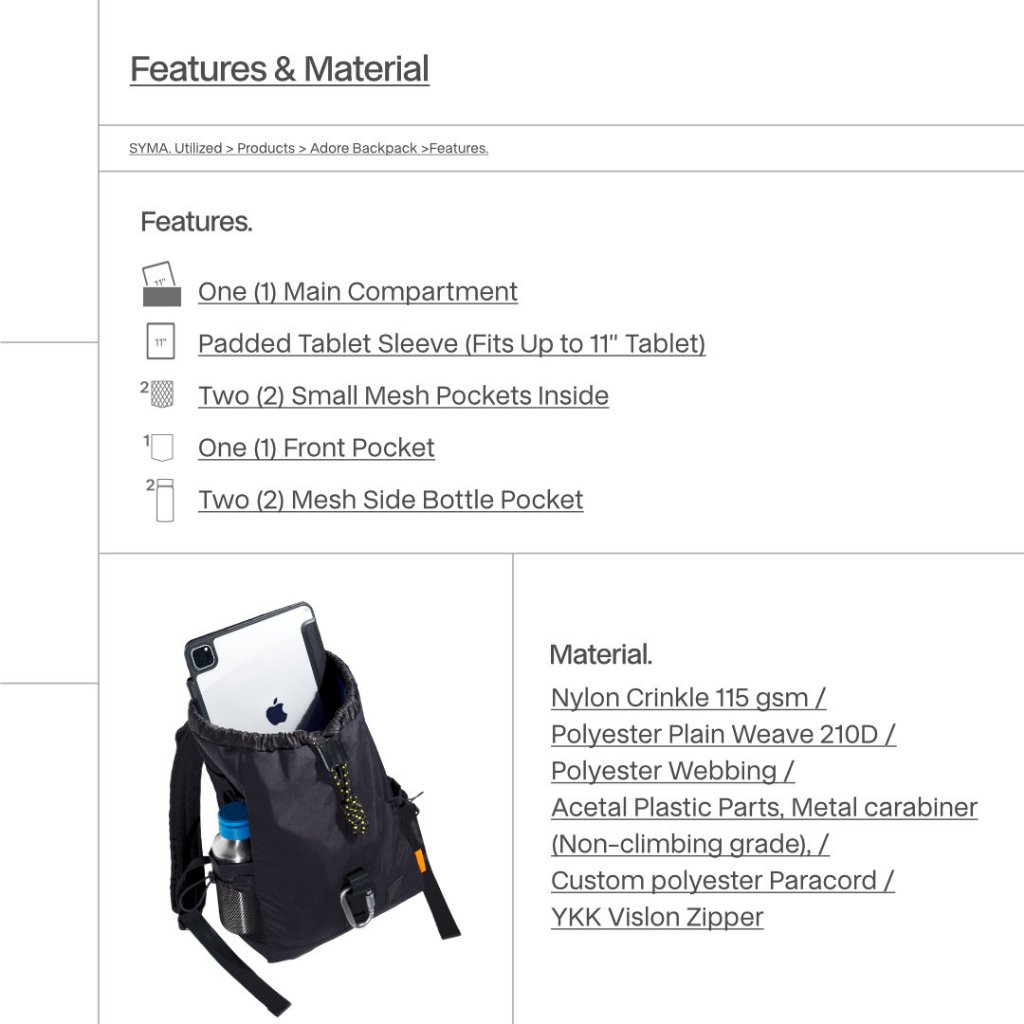
Task: Open YKK Vislon Zipper link
Action: [657, 917]
